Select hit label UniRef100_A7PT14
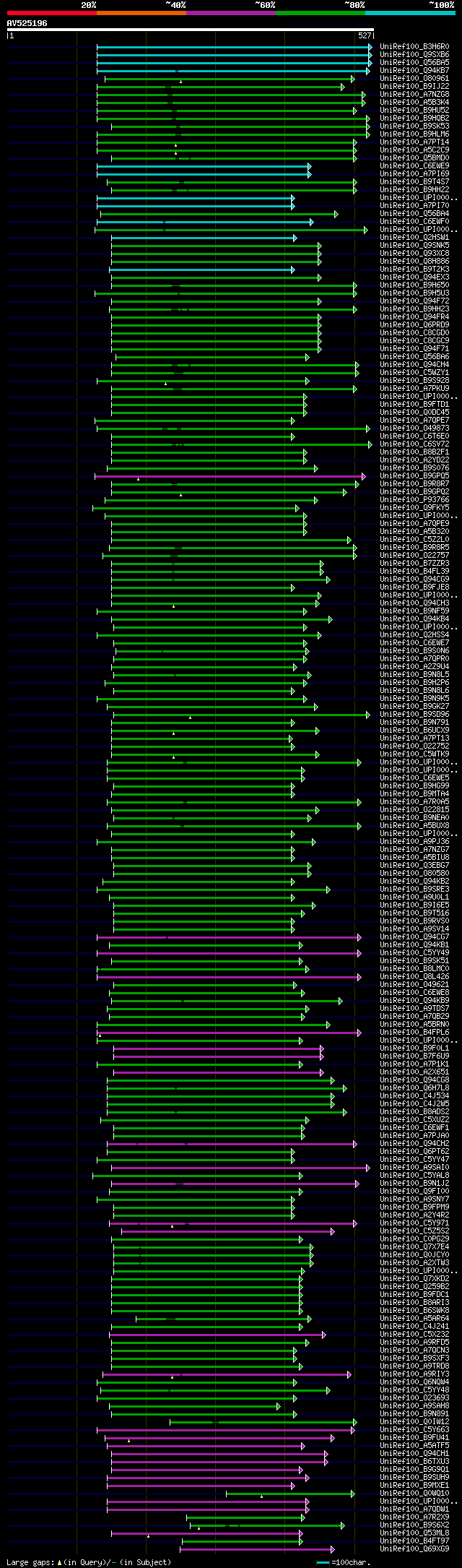Image resolution: width=462 pixels, height=1568 pixels. coord(414,142)
